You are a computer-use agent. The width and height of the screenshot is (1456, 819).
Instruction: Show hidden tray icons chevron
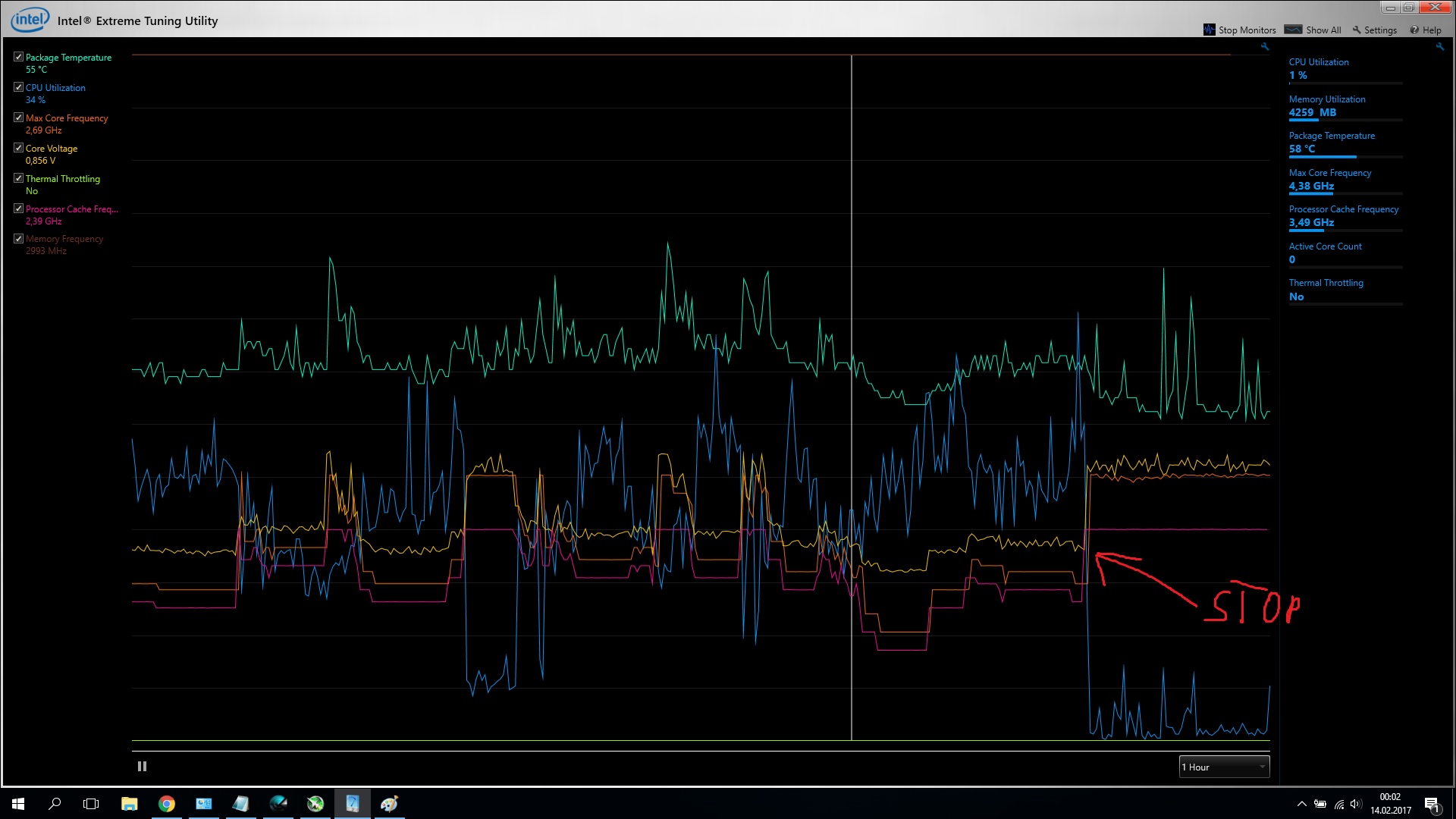[x=1302, y=804]
